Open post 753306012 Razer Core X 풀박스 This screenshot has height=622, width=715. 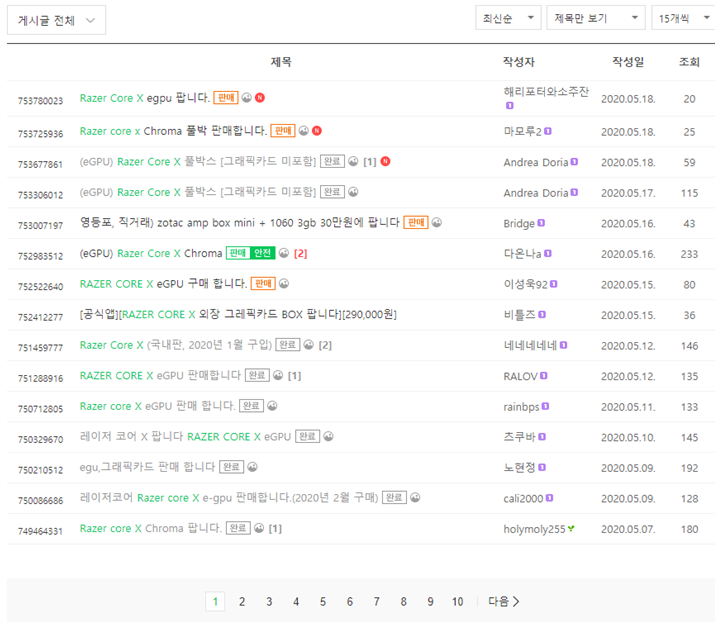point(198,192)
